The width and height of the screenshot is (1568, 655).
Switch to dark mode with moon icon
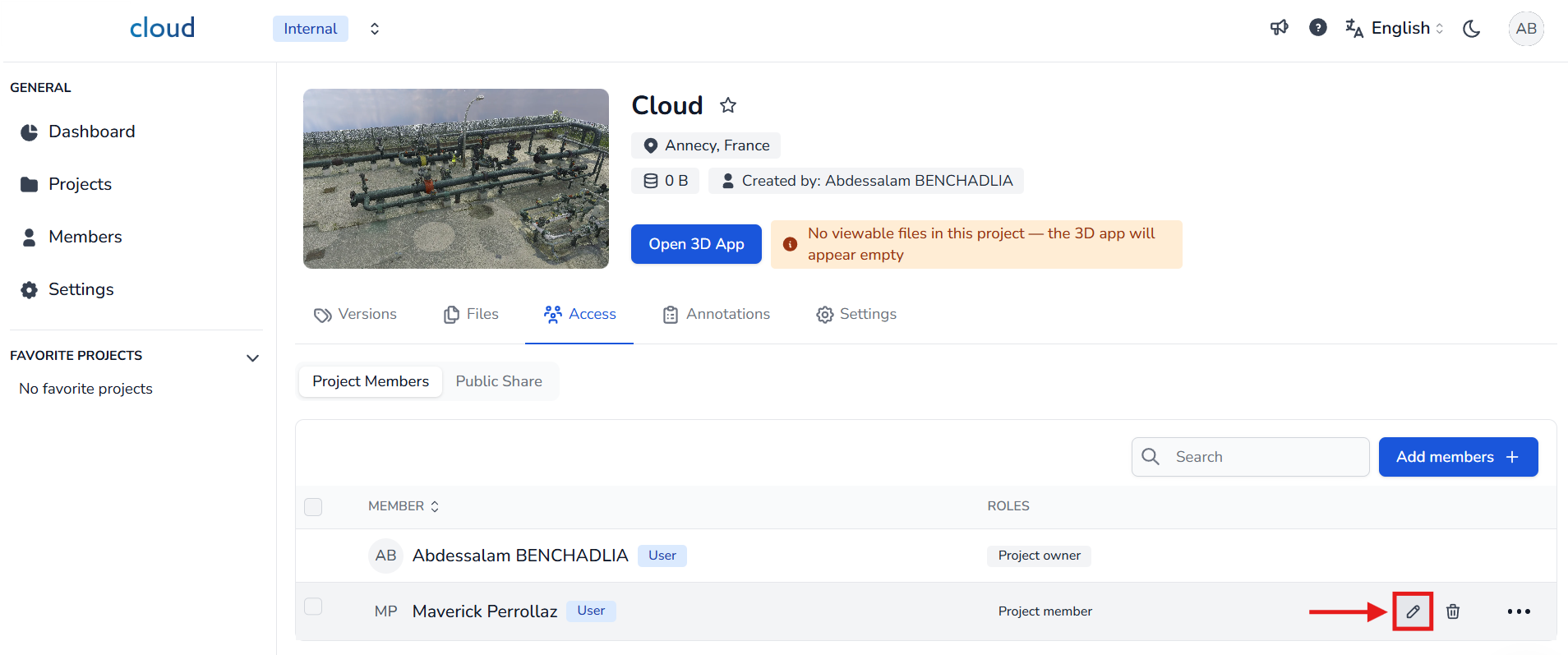pyautogui.click(x=1471, y=29)
